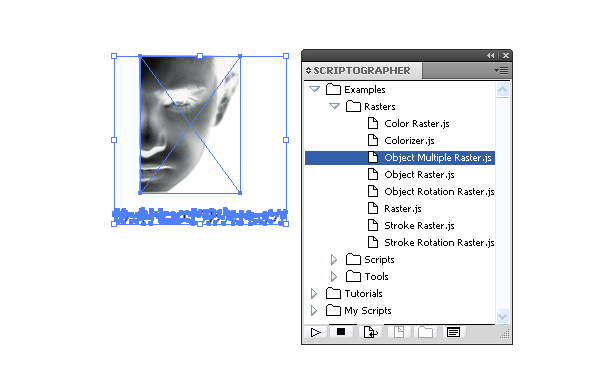Open the Scriptographer panel flyout menu
Viewport: 600px width, 384px height.
click(501, 70)
